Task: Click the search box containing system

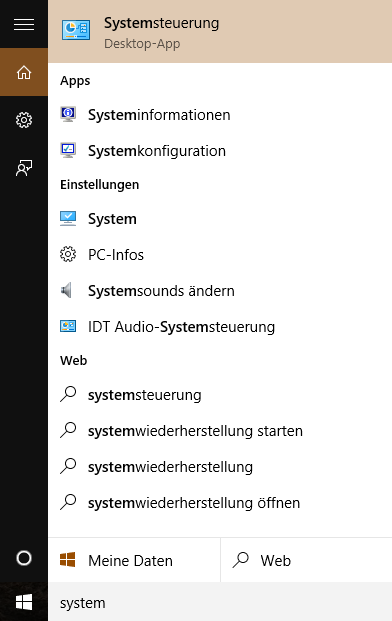Action: coord(220,603)
